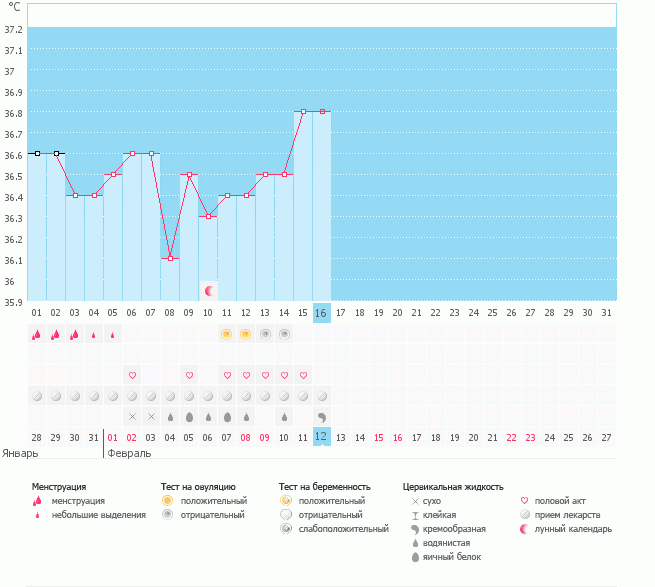Select highlighted cycle day 16
The height and width of the screenshot is (587, 655).
(x=322, y=313)
